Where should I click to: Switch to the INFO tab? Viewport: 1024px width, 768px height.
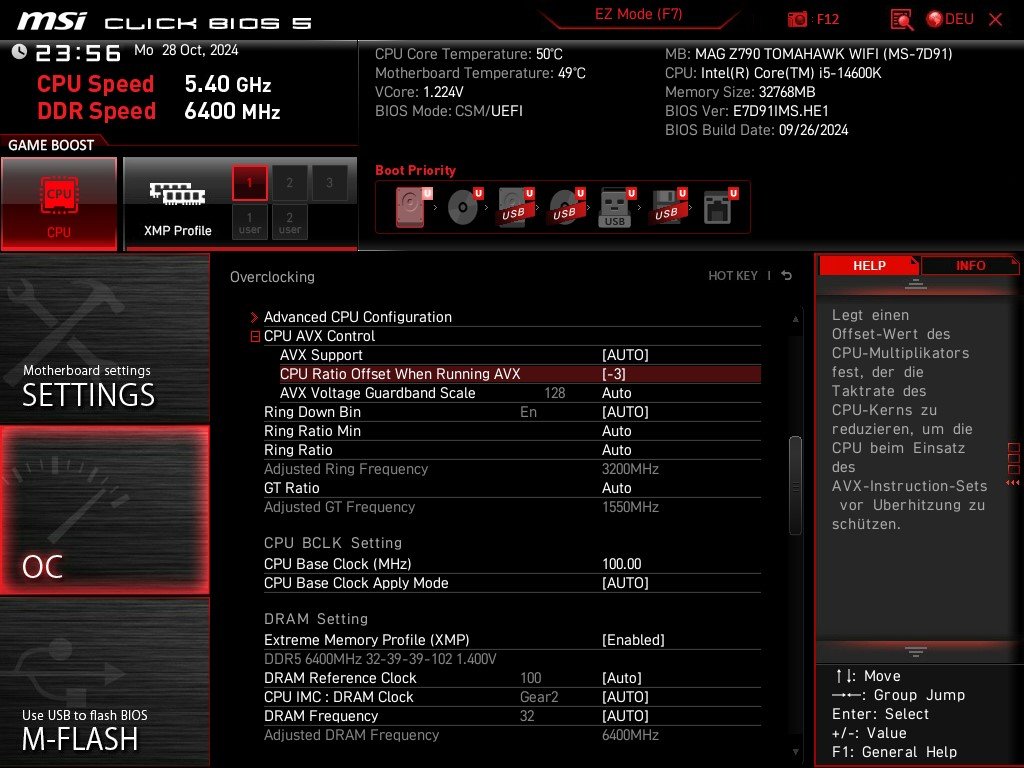(x=970, y=266)
